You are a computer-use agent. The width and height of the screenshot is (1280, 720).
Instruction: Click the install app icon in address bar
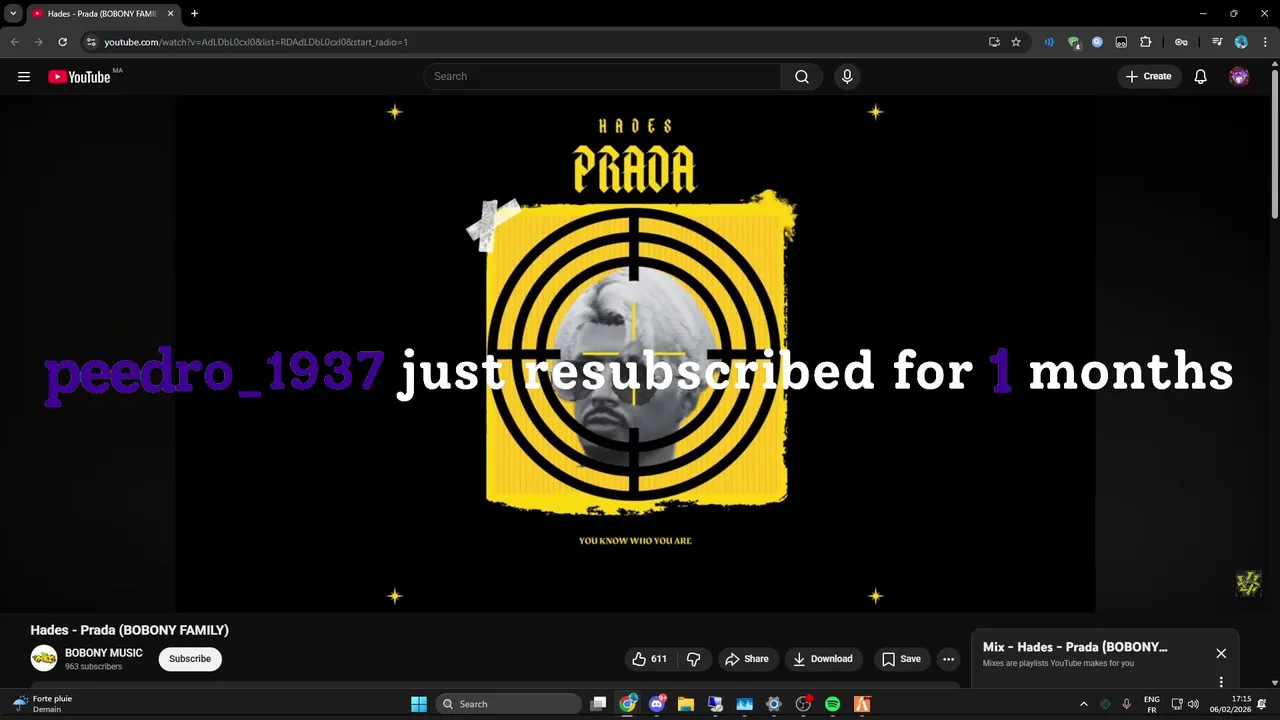994,42
